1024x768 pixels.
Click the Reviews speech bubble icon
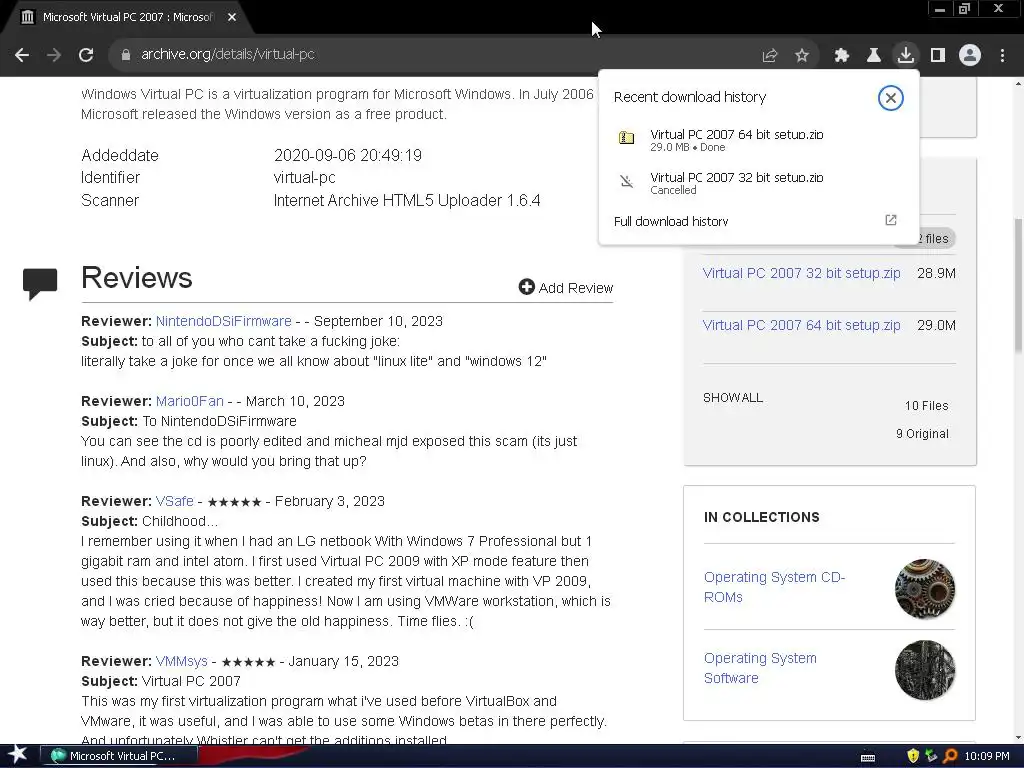pyautogui.click(x=40, y=283)
